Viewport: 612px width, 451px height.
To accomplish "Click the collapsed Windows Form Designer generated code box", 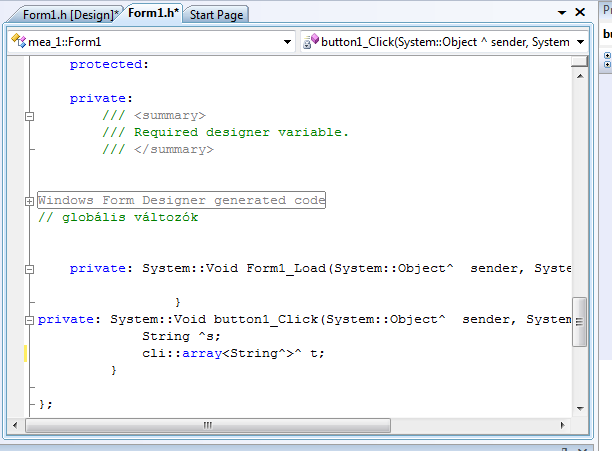I will (181, 200).
